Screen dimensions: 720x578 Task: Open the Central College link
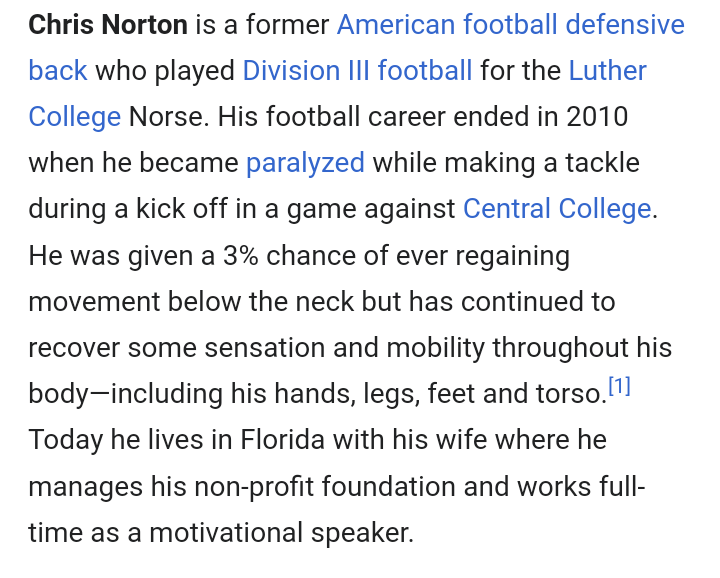click(x=556, y=209)
